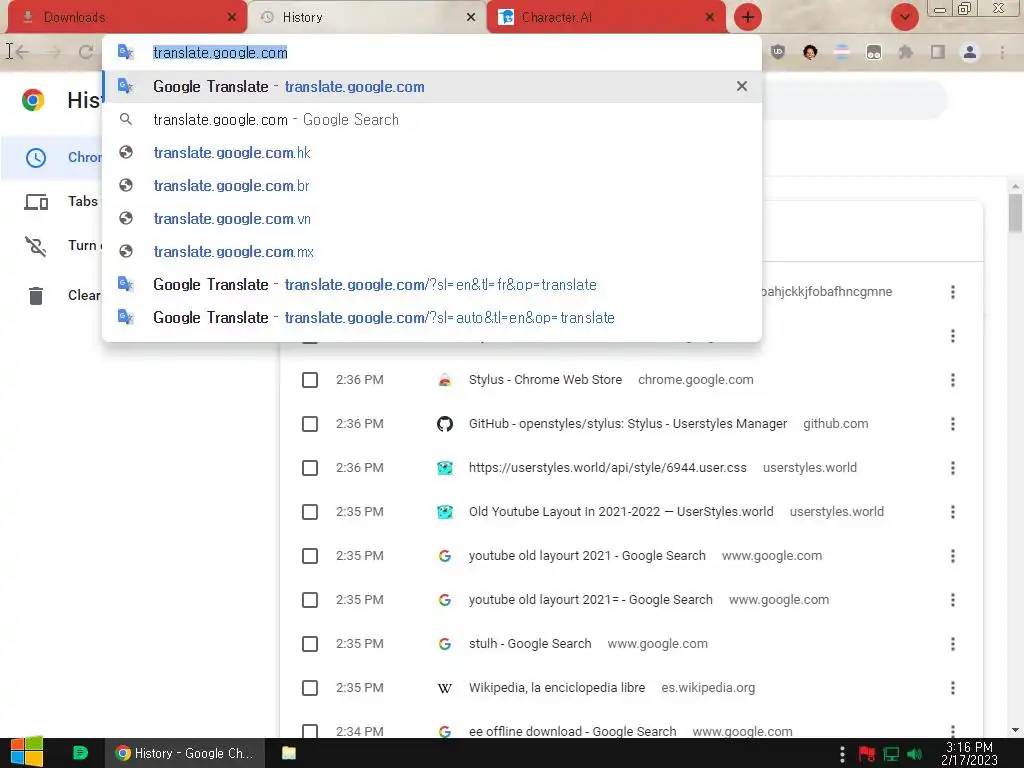The width and height of the screenshot is (1024, 768).
Task: Click the avatar face extension icon
Action: click(810, 52)
